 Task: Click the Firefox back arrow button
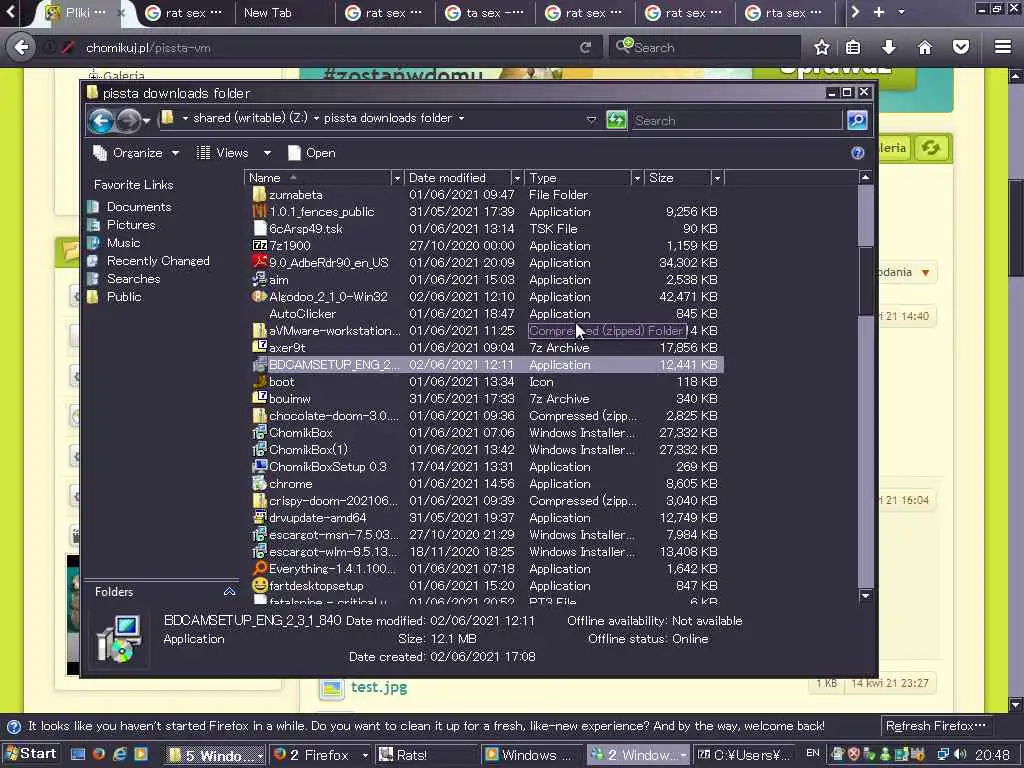coord(22,47)
